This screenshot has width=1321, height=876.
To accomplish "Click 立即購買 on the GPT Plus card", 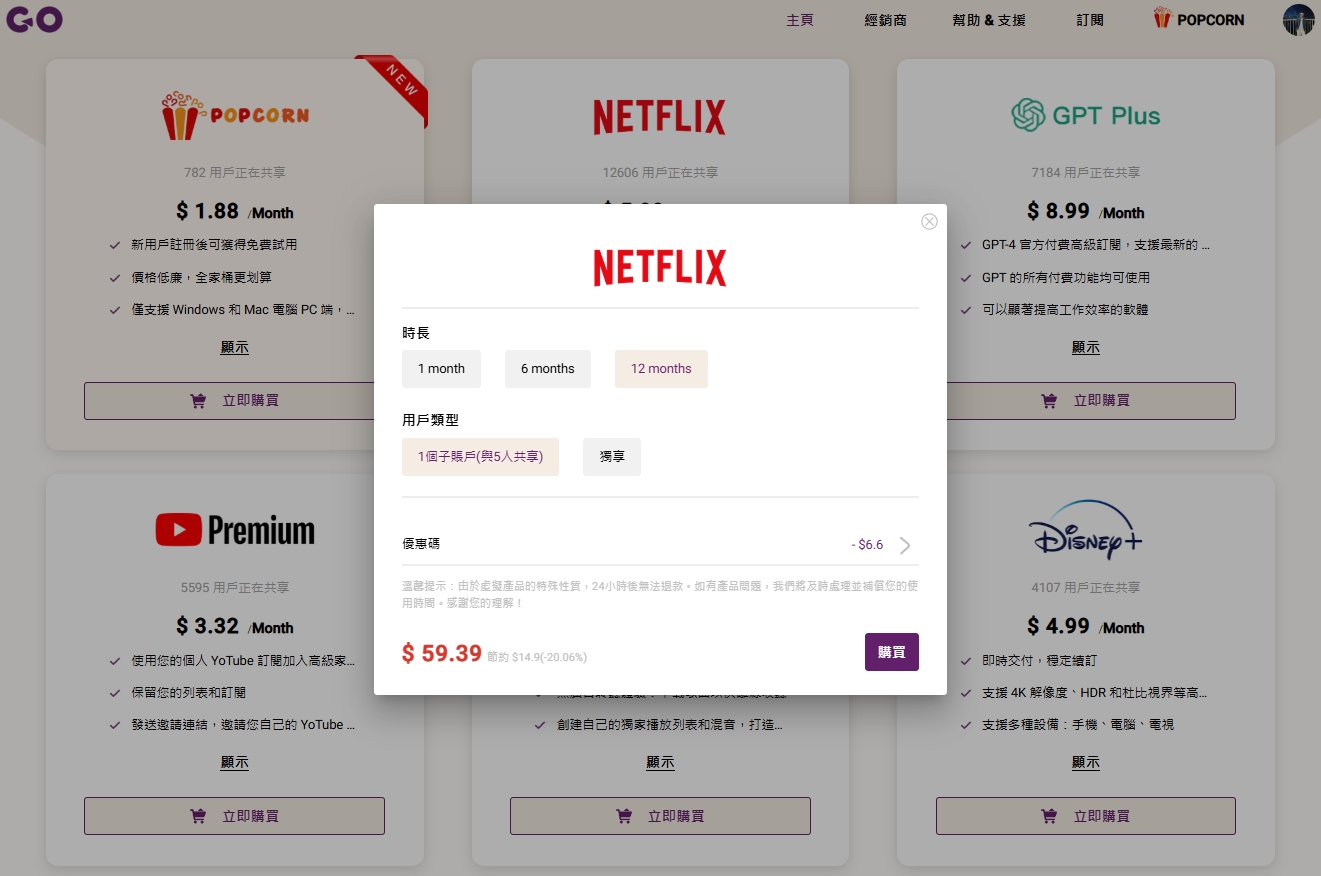I will (1086, 400).
